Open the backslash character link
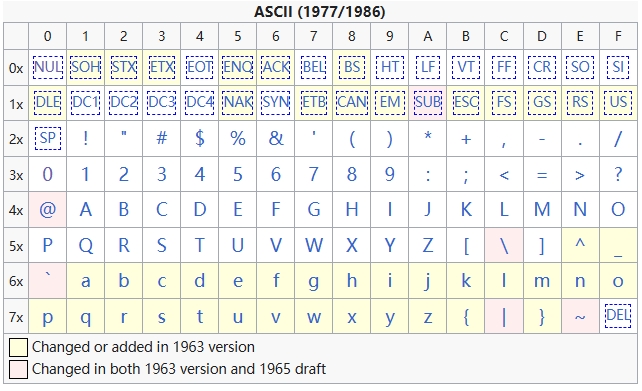The height and width of the screenshot is (391, 642). pos(504,246)
